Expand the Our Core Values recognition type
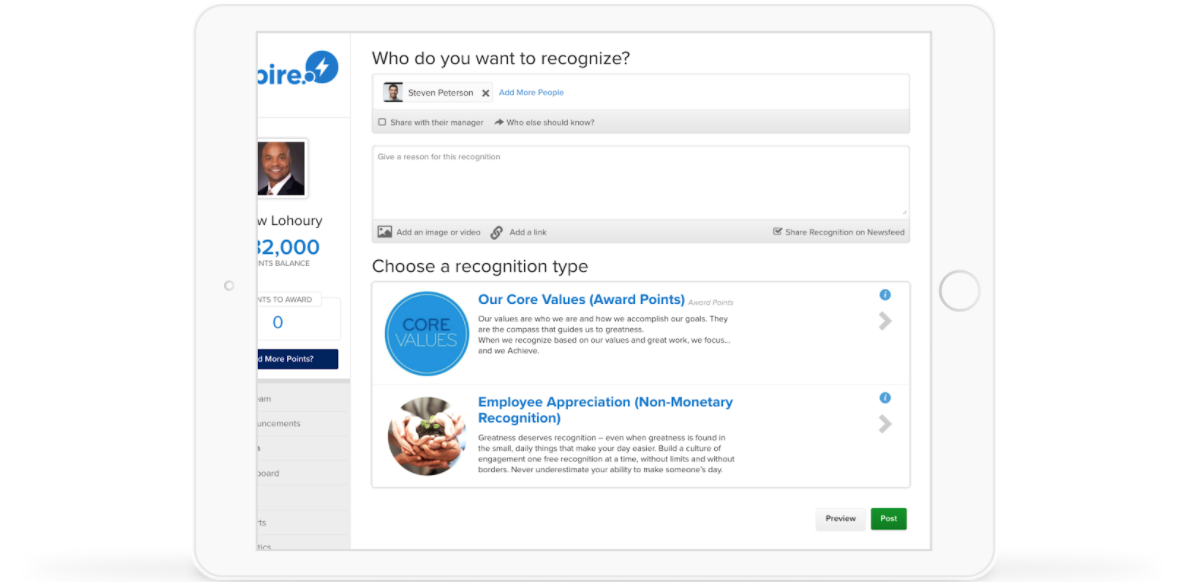This screenshot has width=1178, height=582. point(884,321)
